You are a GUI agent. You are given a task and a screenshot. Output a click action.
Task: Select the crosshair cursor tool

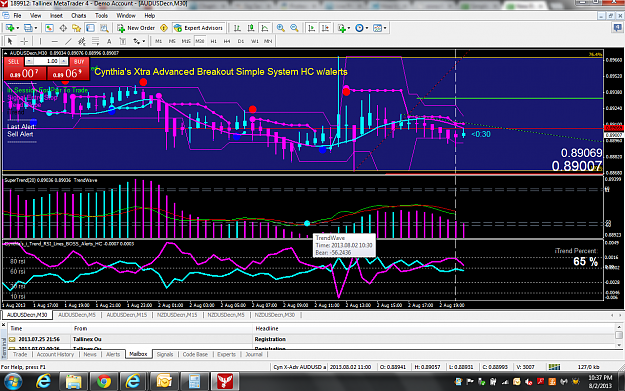click(24, 41)
